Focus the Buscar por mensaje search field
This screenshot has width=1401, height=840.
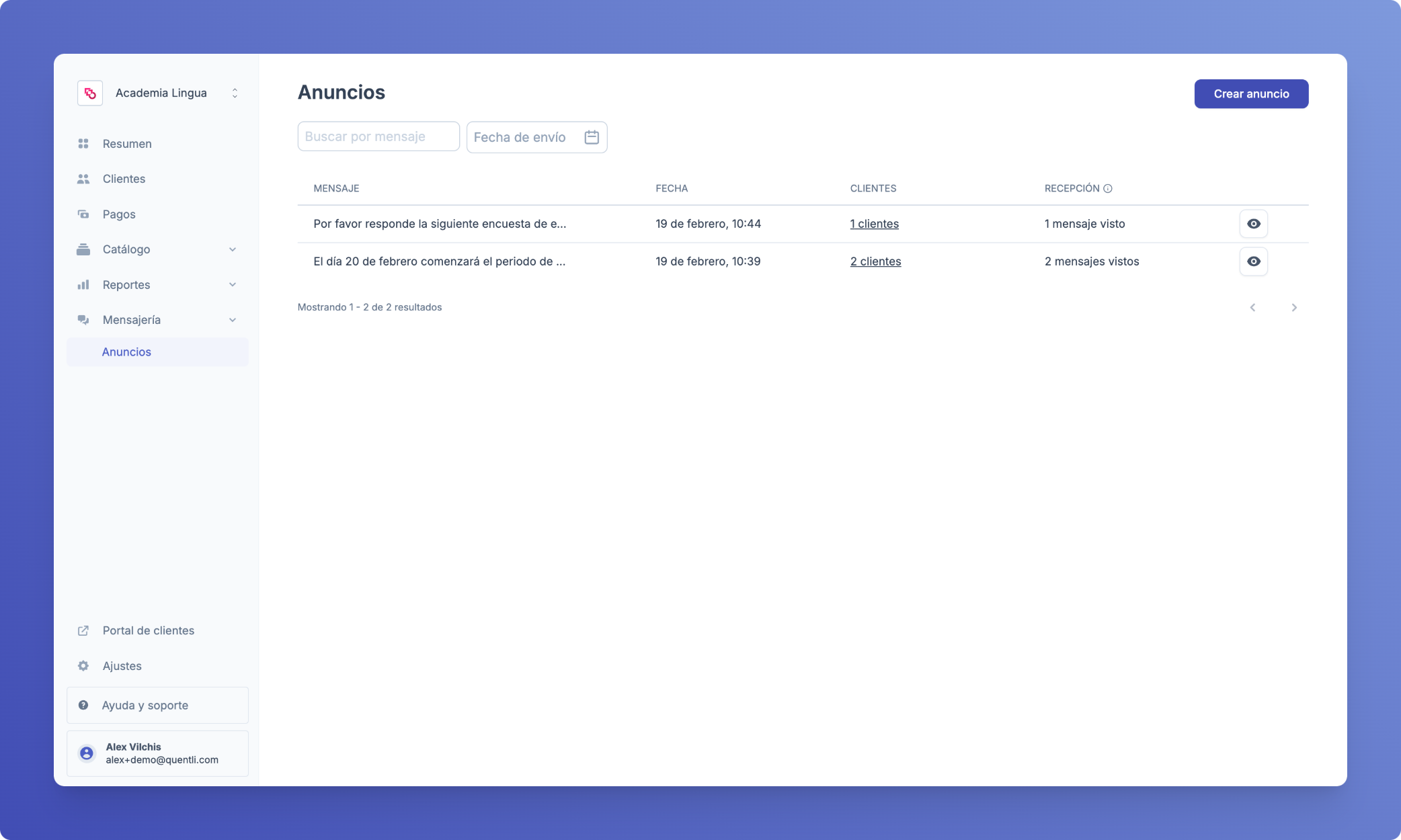378,136
